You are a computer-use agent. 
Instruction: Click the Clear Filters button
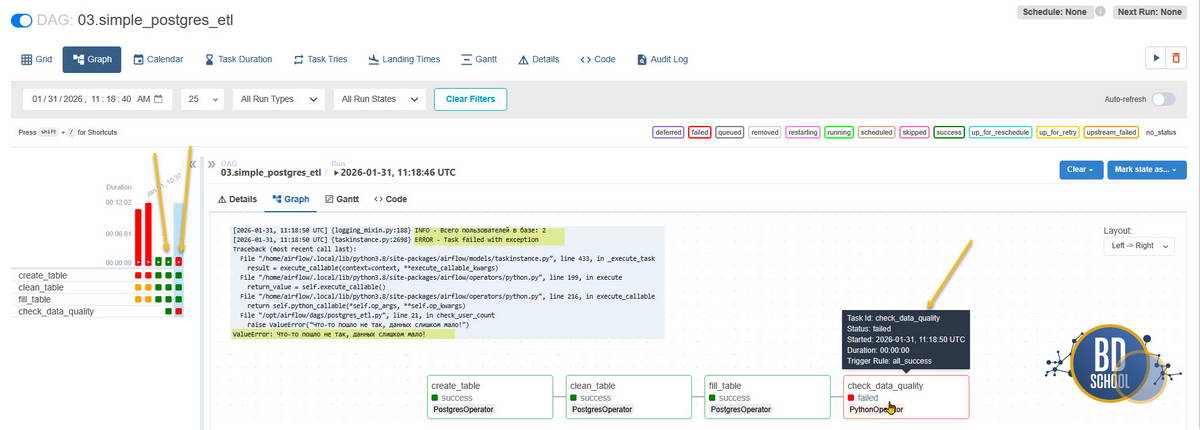471,99
